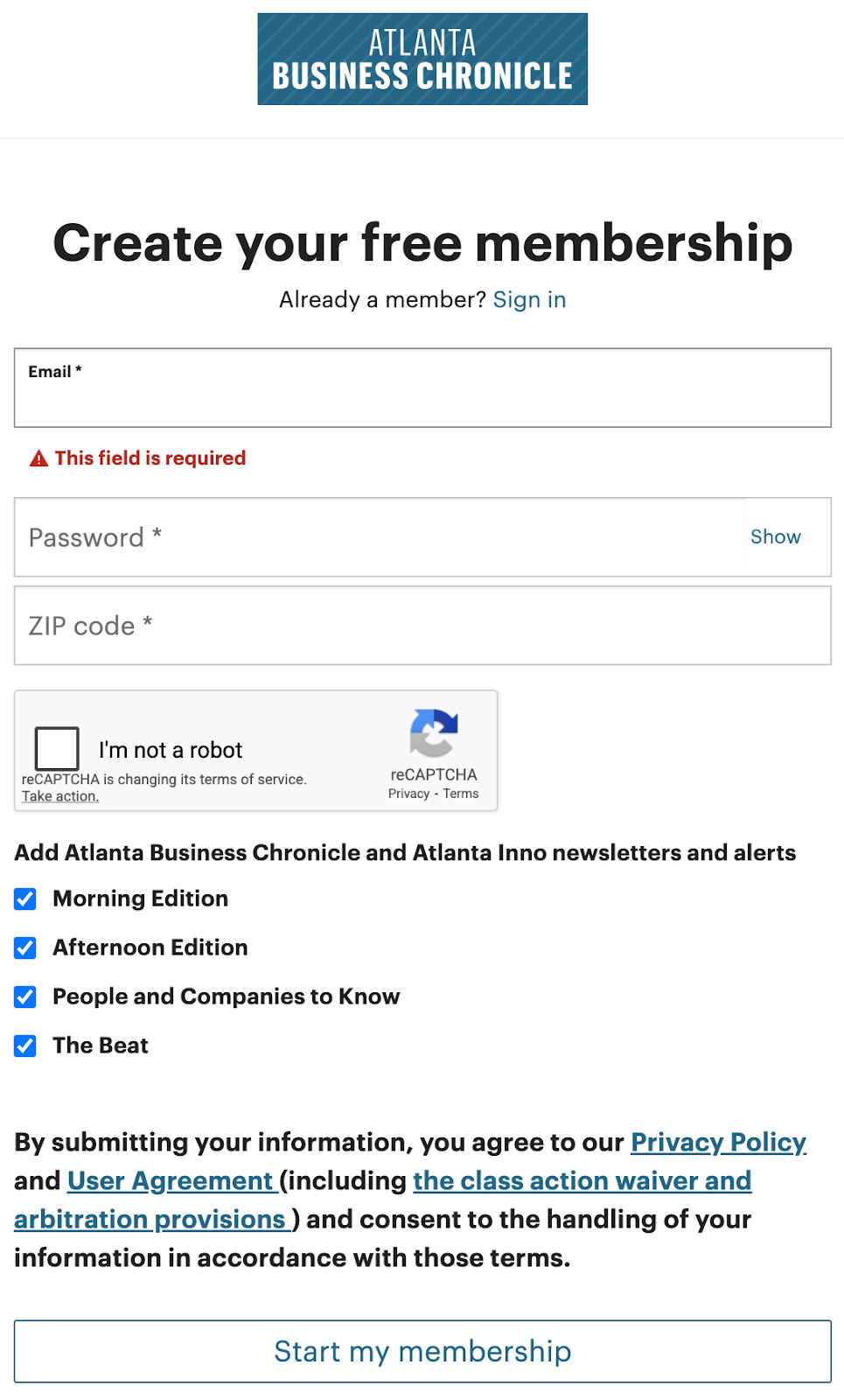
Task: Open the Sign in page
Action: (529, 299)
